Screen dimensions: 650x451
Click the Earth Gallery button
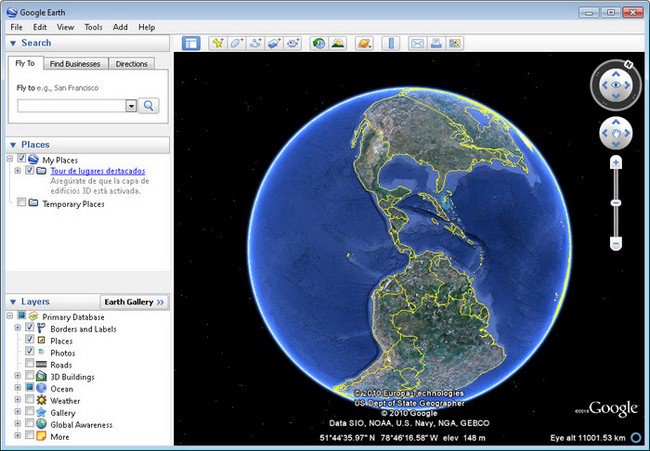click(x=134, y=301)
